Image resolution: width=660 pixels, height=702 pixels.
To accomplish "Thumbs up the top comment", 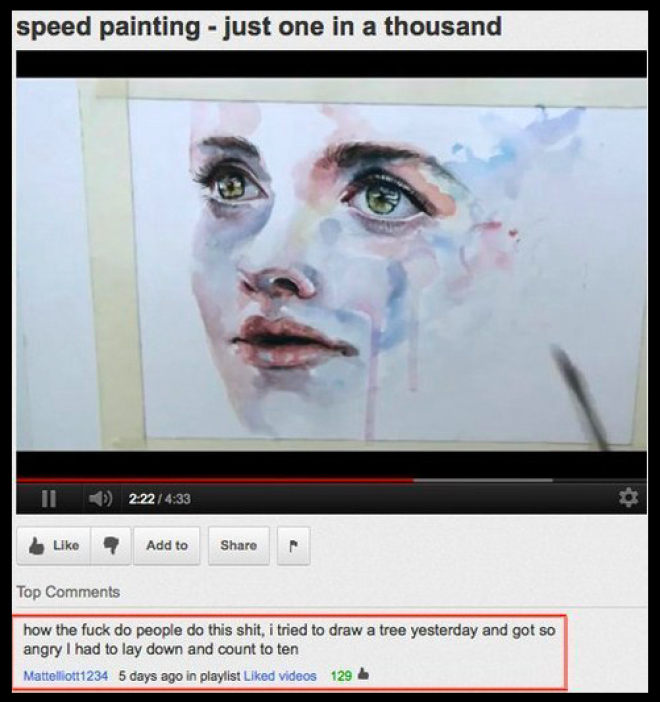I will [x=364, y=674].
